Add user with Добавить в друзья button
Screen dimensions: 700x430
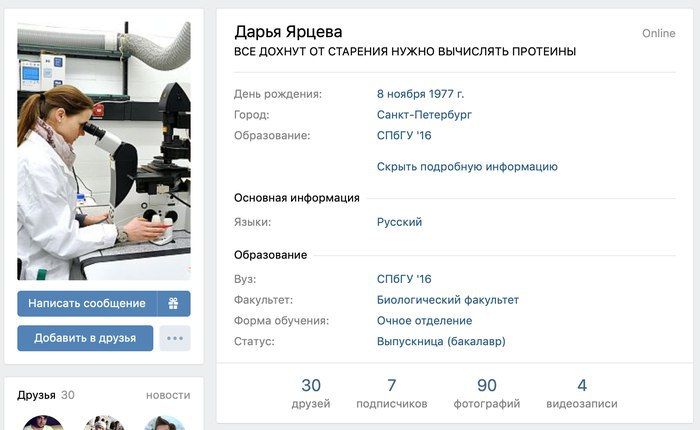pos(85,338)
